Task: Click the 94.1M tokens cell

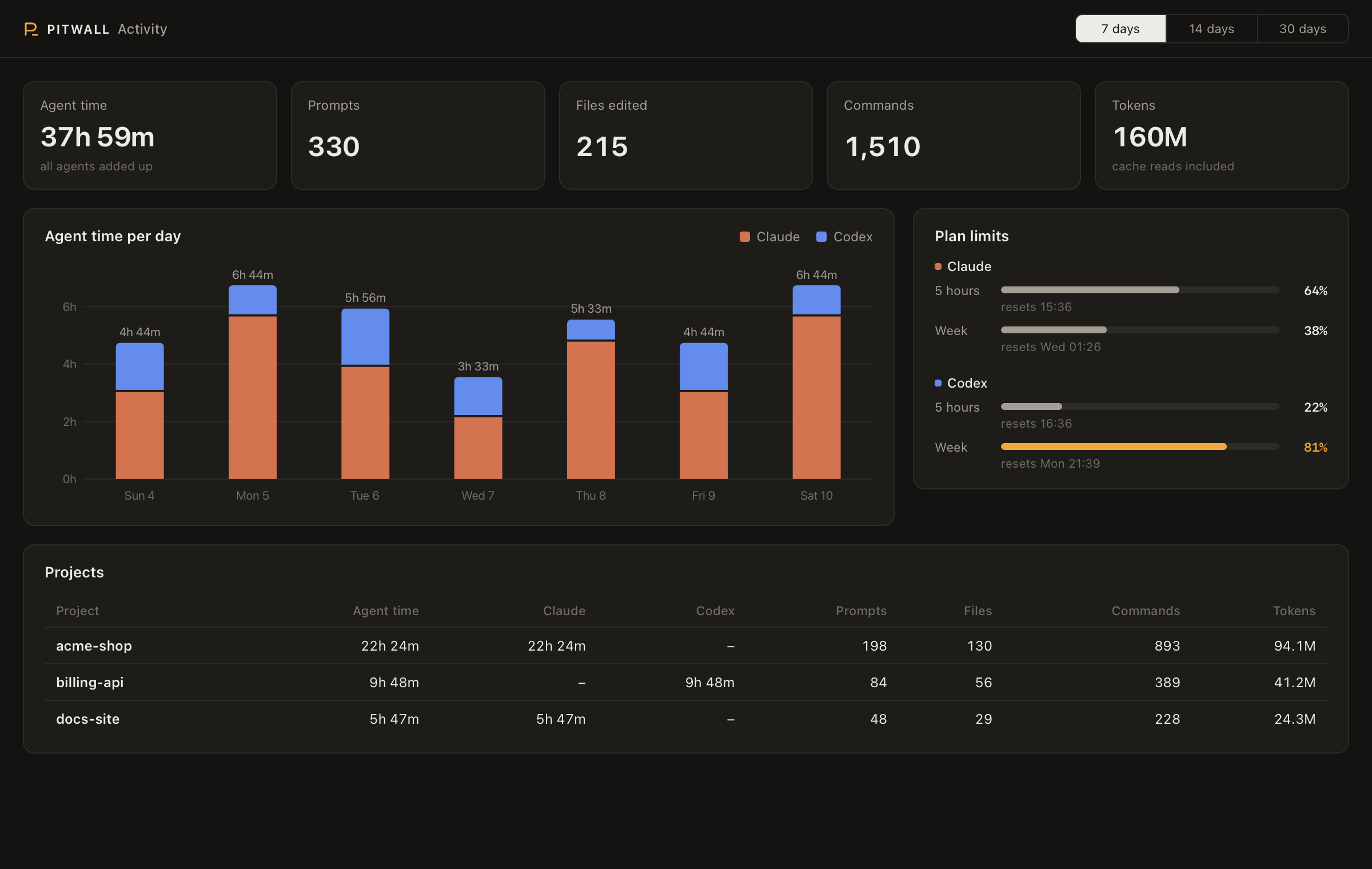Action: 1295,645
